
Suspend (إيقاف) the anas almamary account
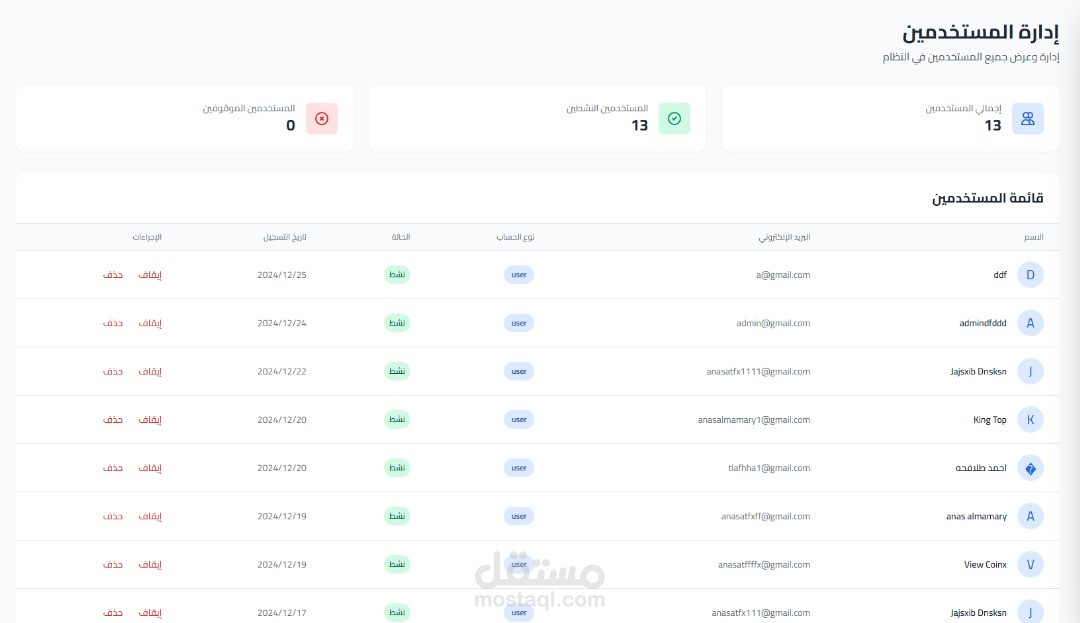coord(150,516)
